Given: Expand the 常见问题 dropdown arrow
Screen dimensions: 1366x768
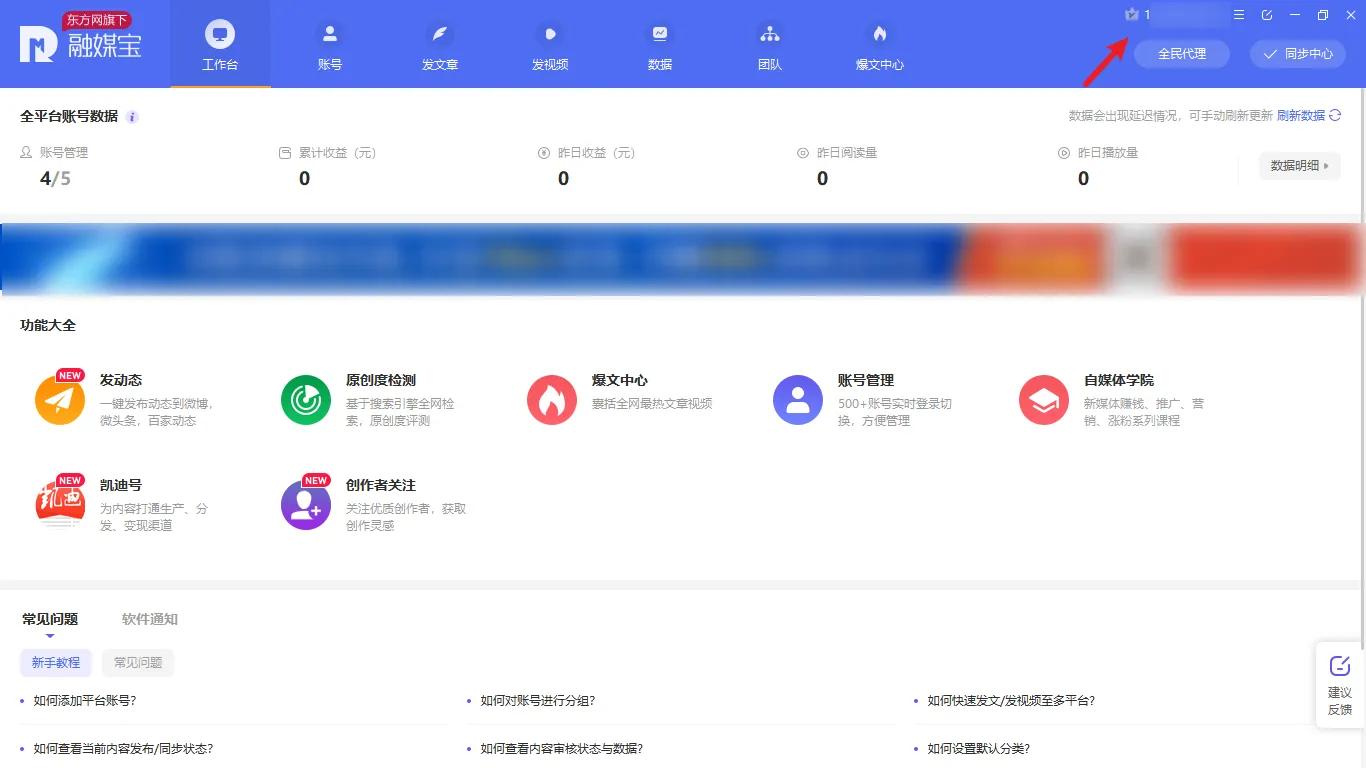Looking at the screenshot, I should click(50, 633).
